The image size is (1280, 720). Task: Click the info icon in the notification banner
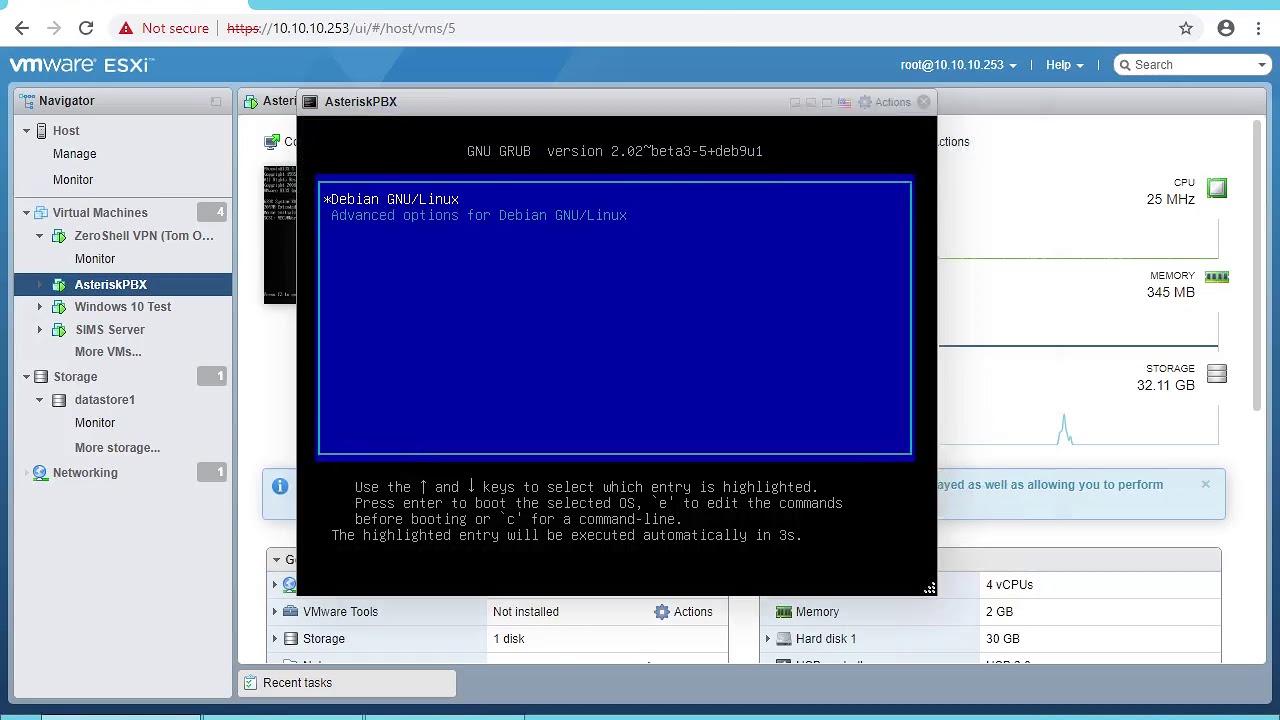280,486
